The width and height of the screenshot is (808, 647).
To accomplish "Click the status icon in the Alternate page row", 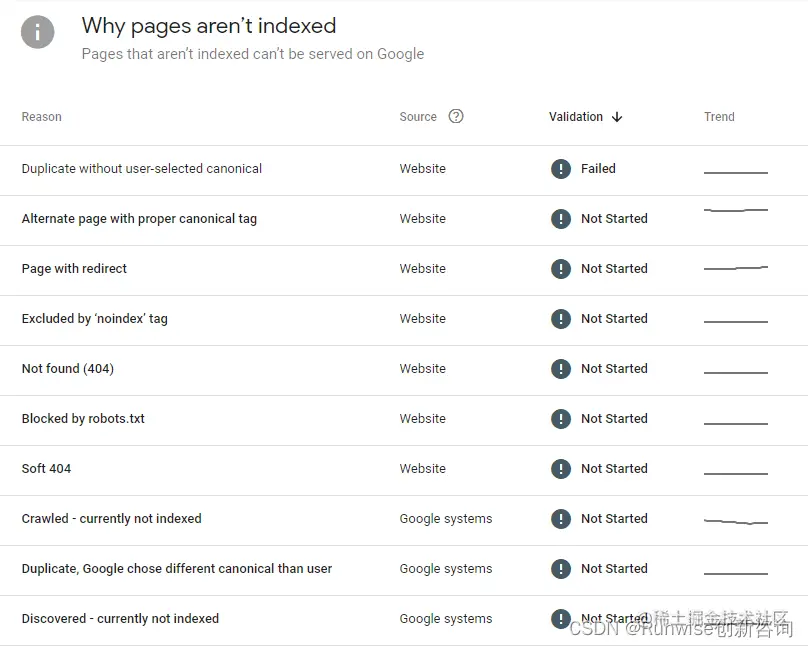I will click(x=561, y=218).
